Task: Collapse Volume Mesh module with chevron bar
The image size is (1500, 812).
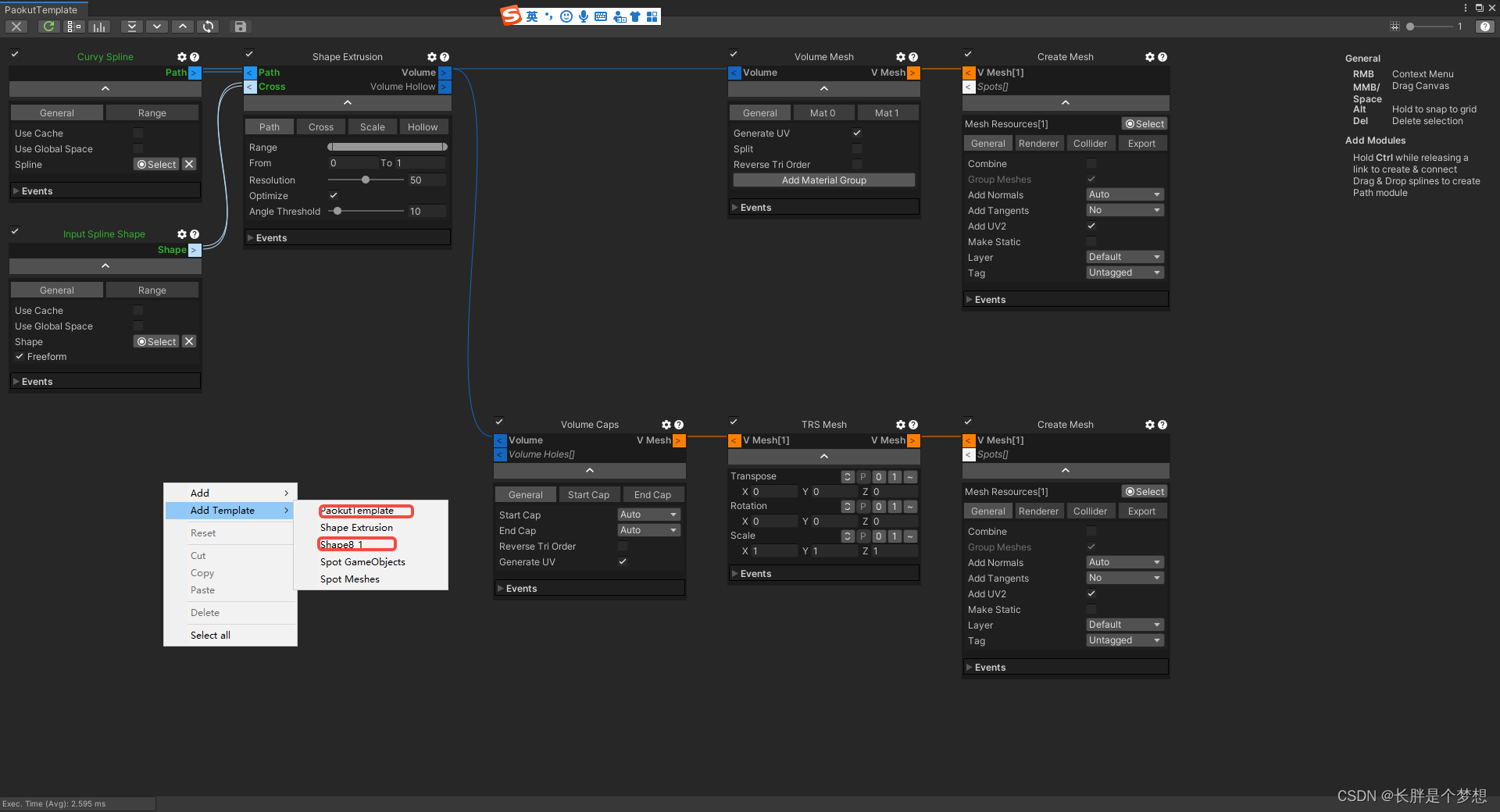Action: 823,88
